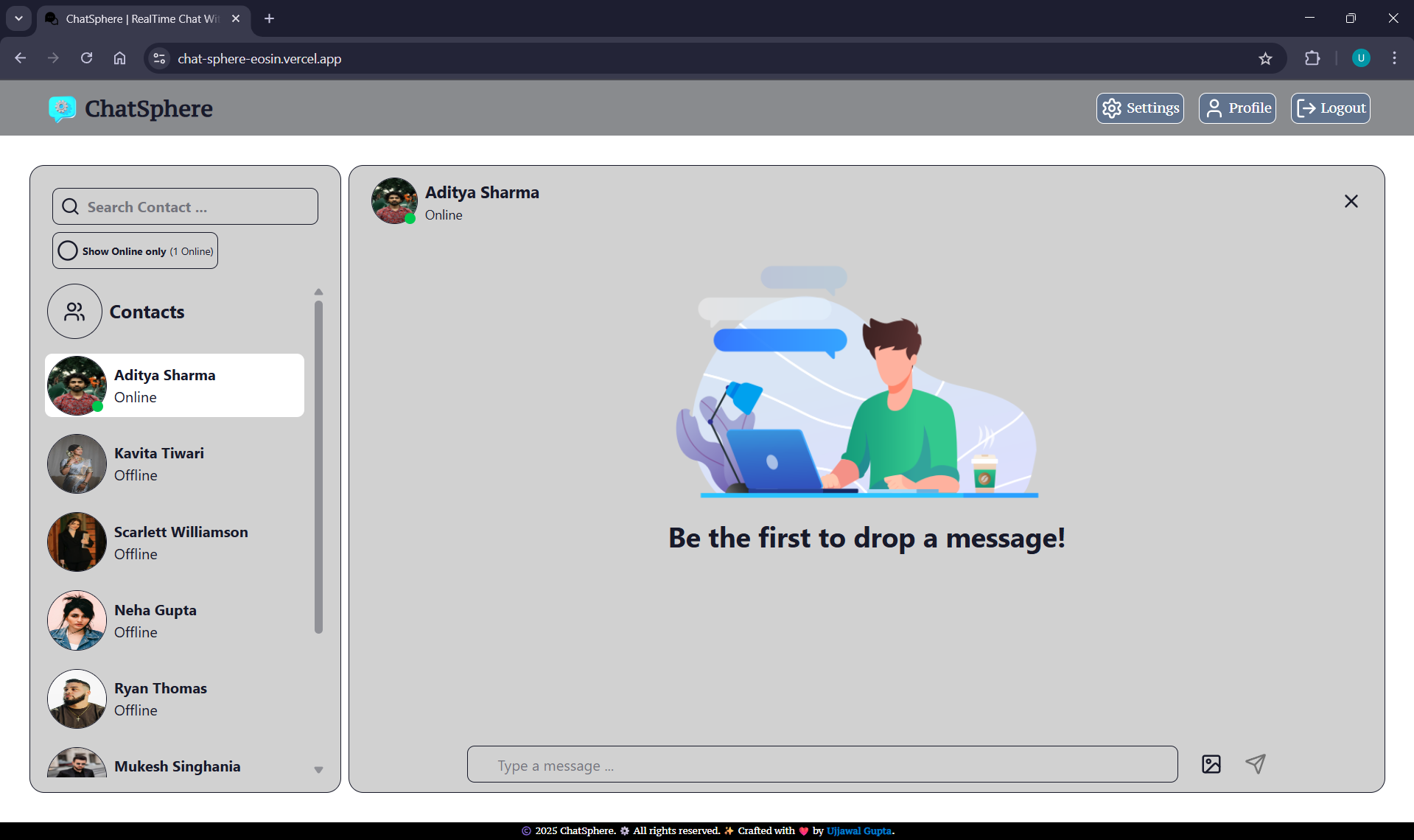1414x840 pixels.
Task: Click the Type a message input
Action: click(822, 765)
